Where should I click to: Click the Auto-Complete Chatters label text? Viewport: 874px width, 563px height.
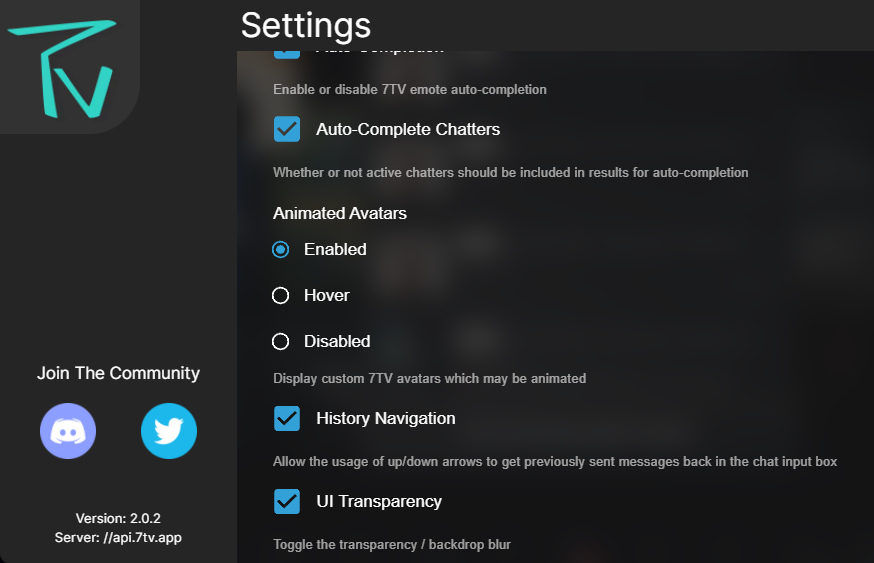pos(408,129)
